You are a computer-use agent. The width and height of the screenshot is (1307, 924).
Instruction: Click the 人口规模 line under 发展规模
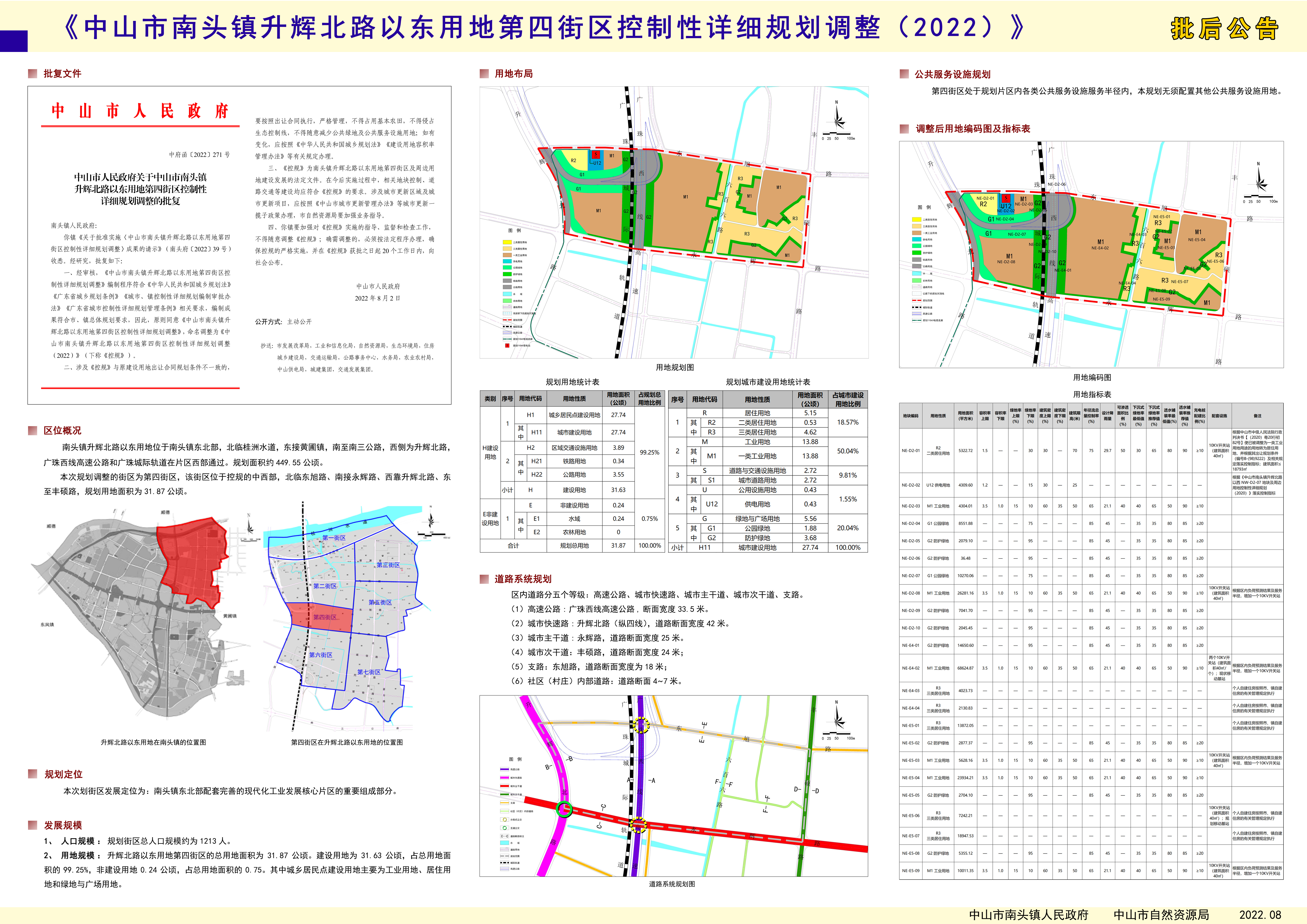(x=138, y=841)
